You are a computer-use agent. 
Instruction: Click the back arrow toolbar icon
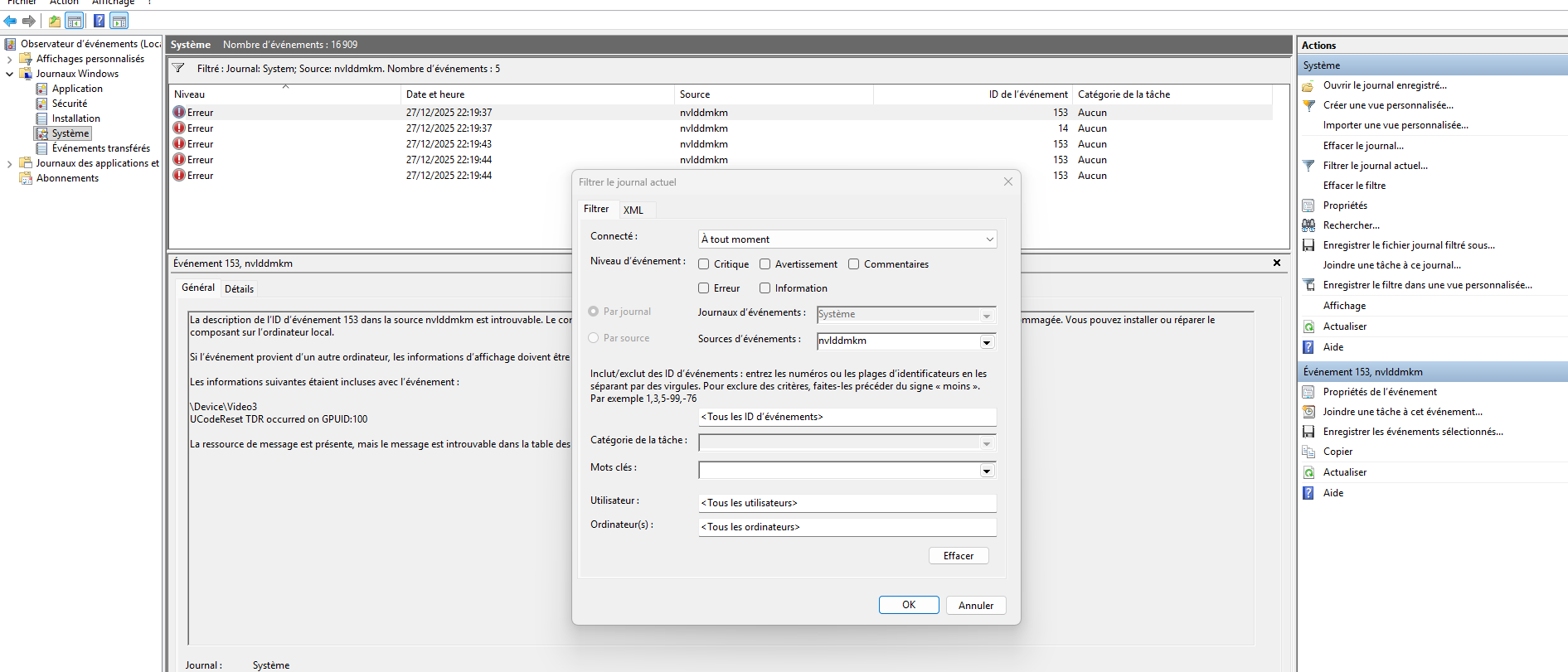pos(10,21)
